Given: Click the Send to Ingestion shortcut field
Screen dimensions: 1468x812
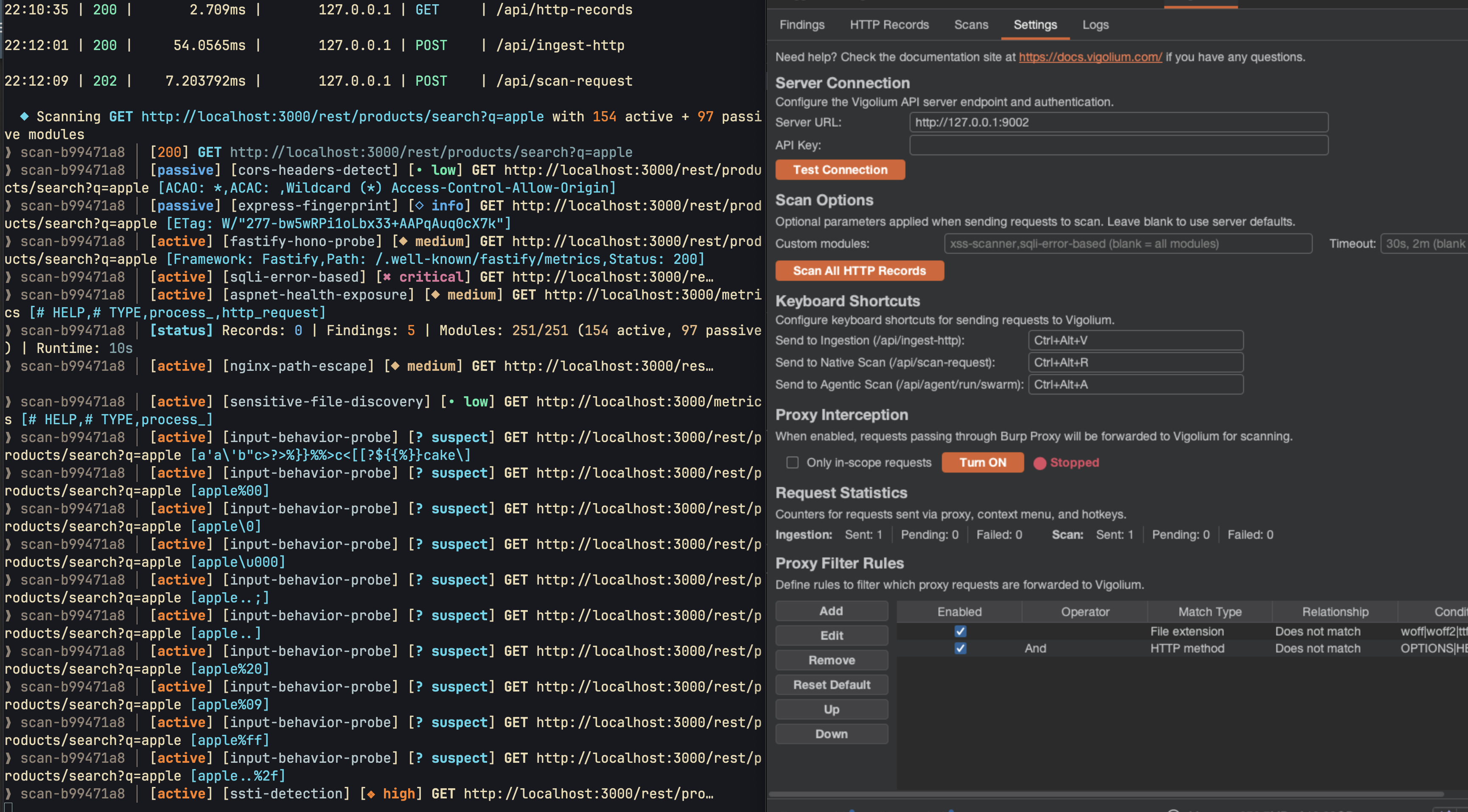Looking at the screenshot, I should (1135, 340).
